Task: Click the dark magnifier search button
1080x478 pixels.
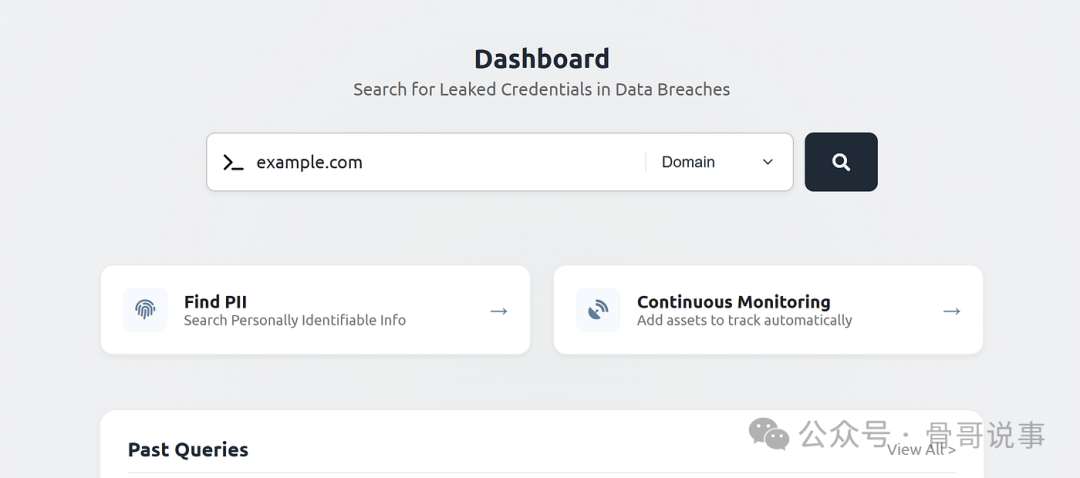Action: point(841,162)
